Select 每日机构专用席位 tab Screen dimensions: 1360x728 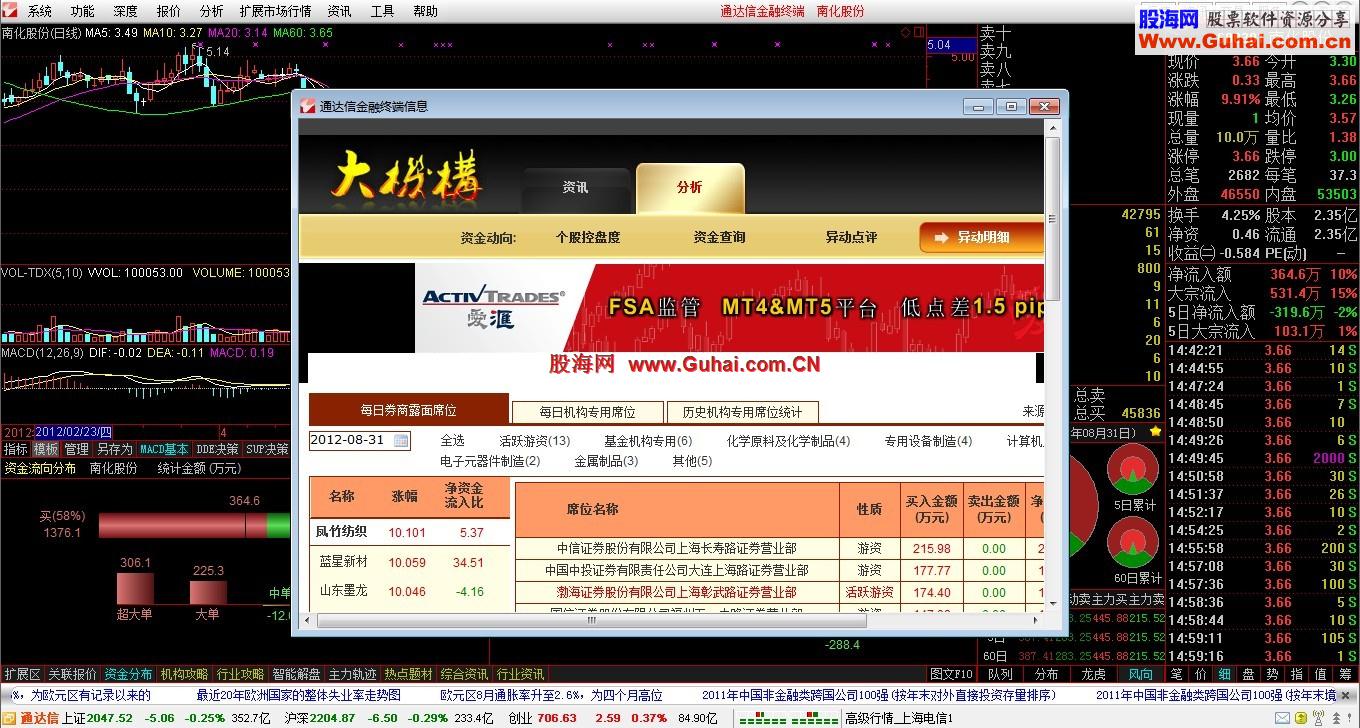pos(587,412)
